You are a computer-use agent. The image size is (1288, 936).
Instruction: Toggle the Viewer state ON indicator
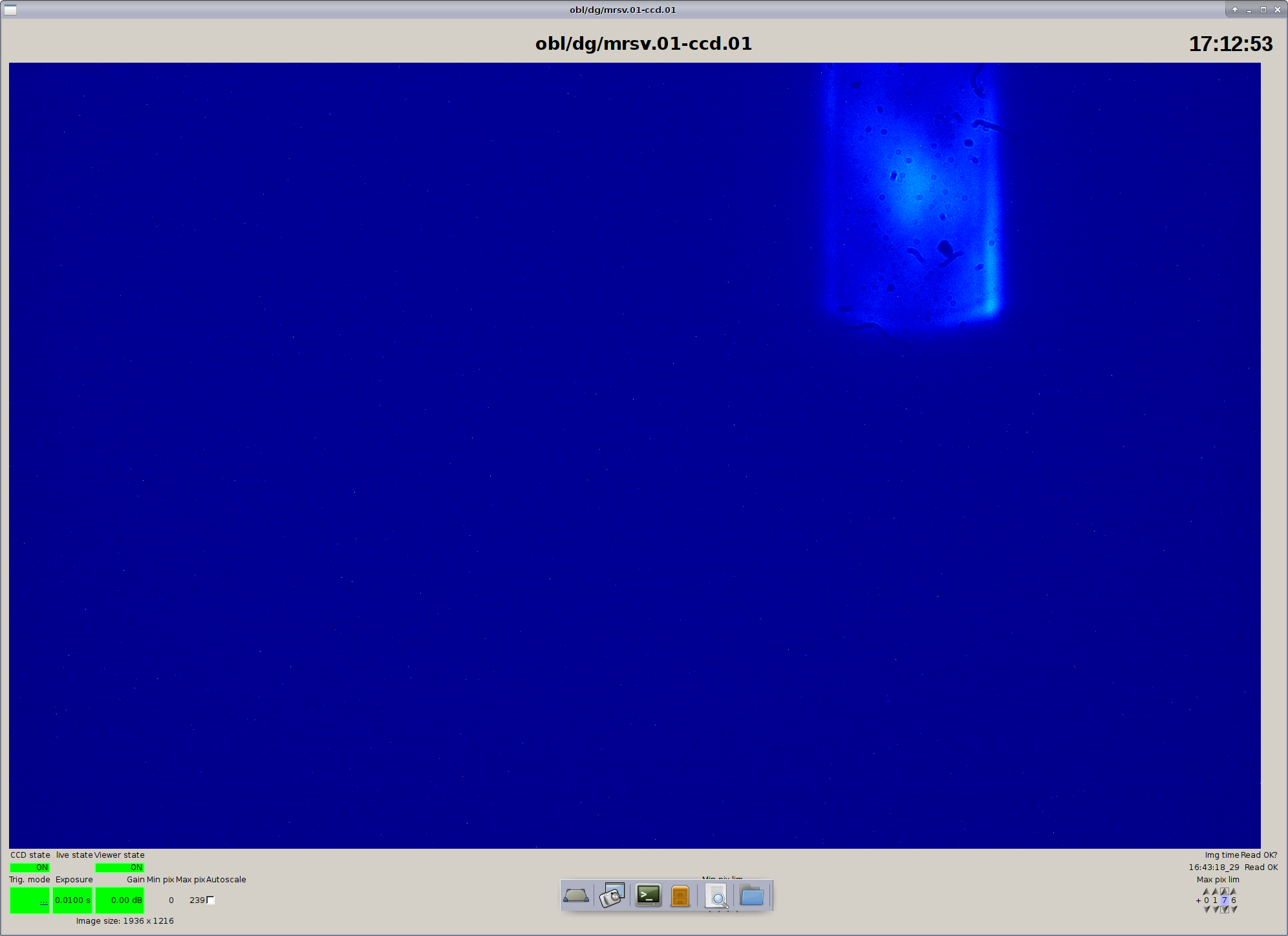120,867
